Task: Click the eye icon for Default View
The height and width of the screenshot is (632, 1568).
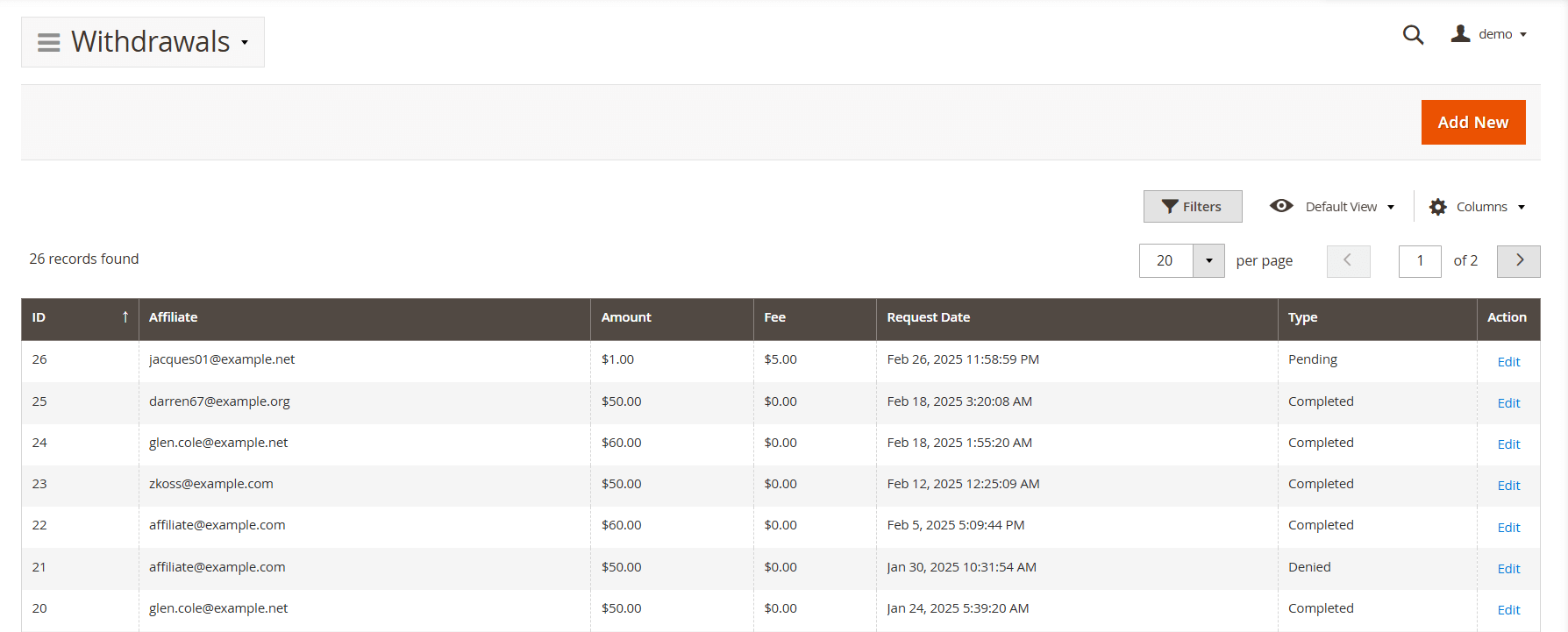Action: point(1281,206)
